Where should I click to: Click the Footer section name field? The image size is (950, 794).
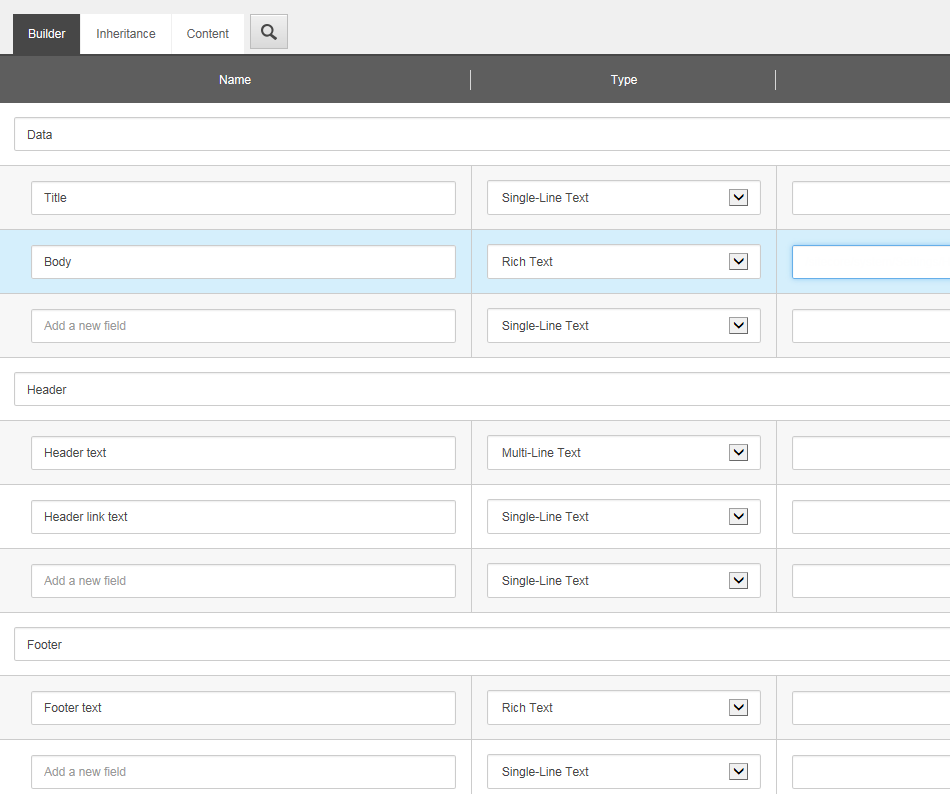(480, 645)
